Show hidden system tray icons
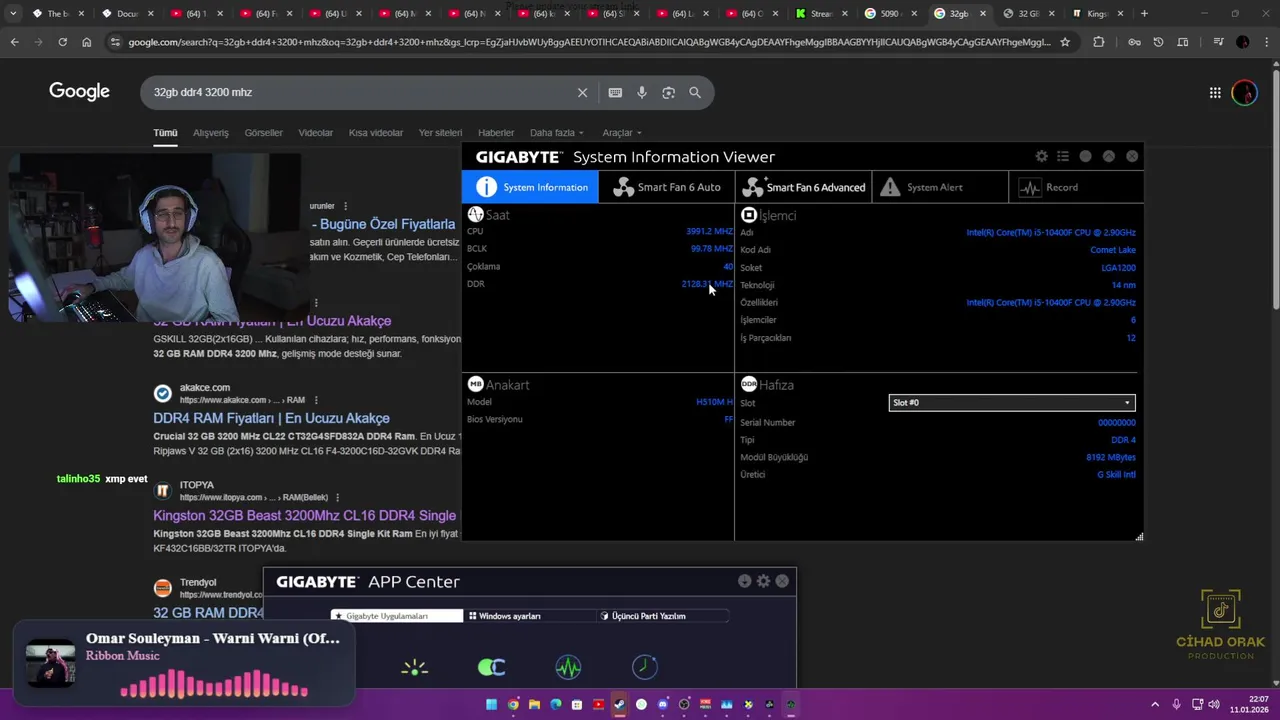The width and height of the screenshot is (1280, 720). 1155,704
